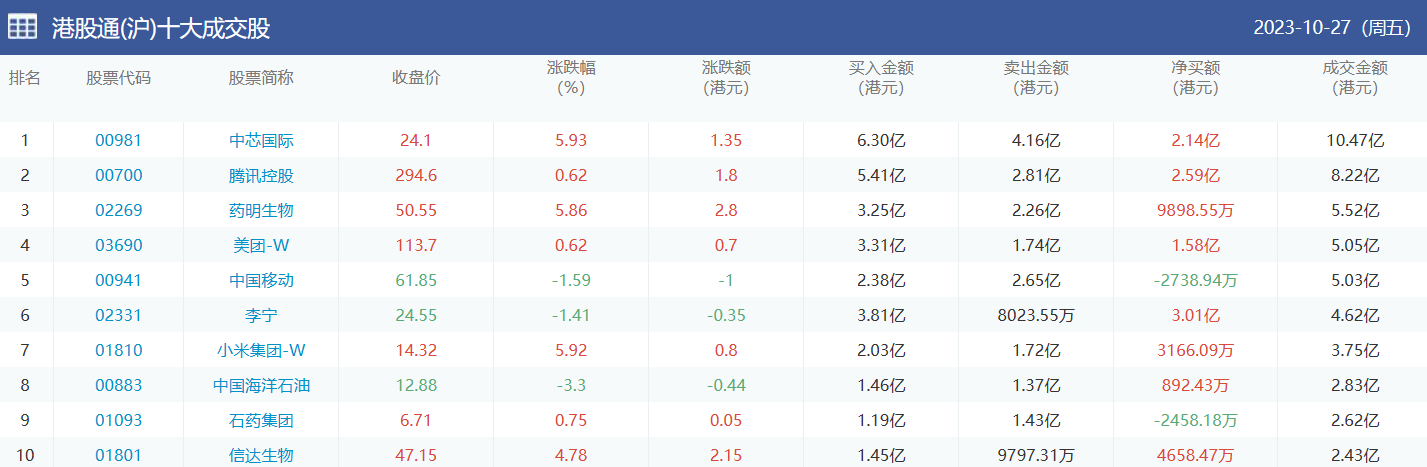Select turnover 2.43亿 cell

tap(1355, 456)
